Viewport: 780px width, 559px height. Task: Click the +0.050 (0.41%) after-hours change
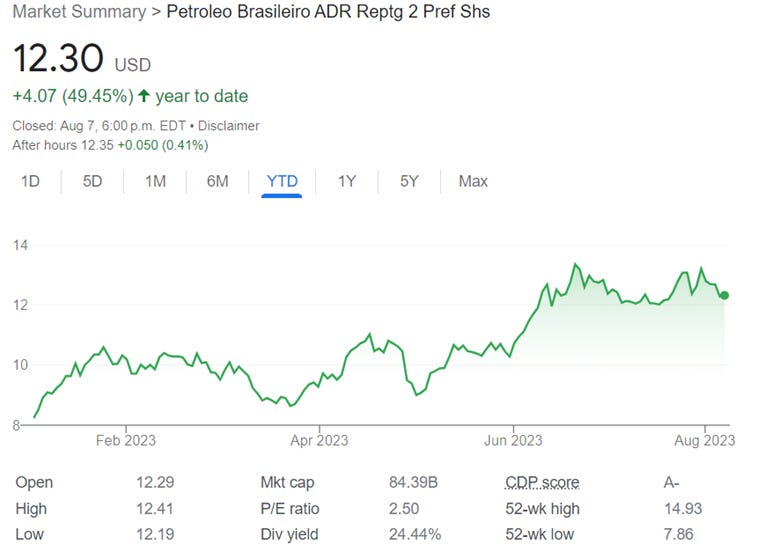[163, 145]
